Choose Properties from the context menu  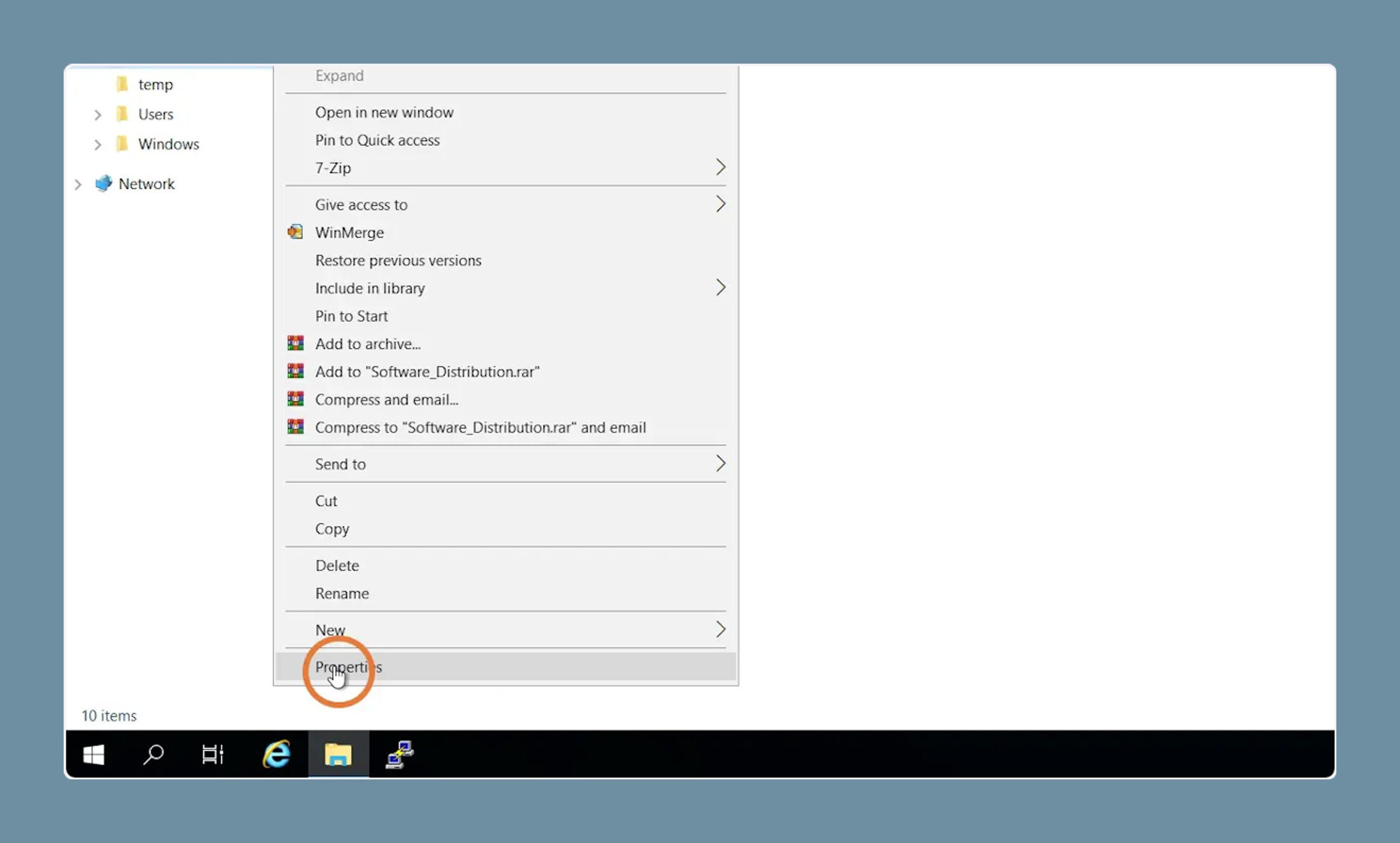[x=506, y=667]
